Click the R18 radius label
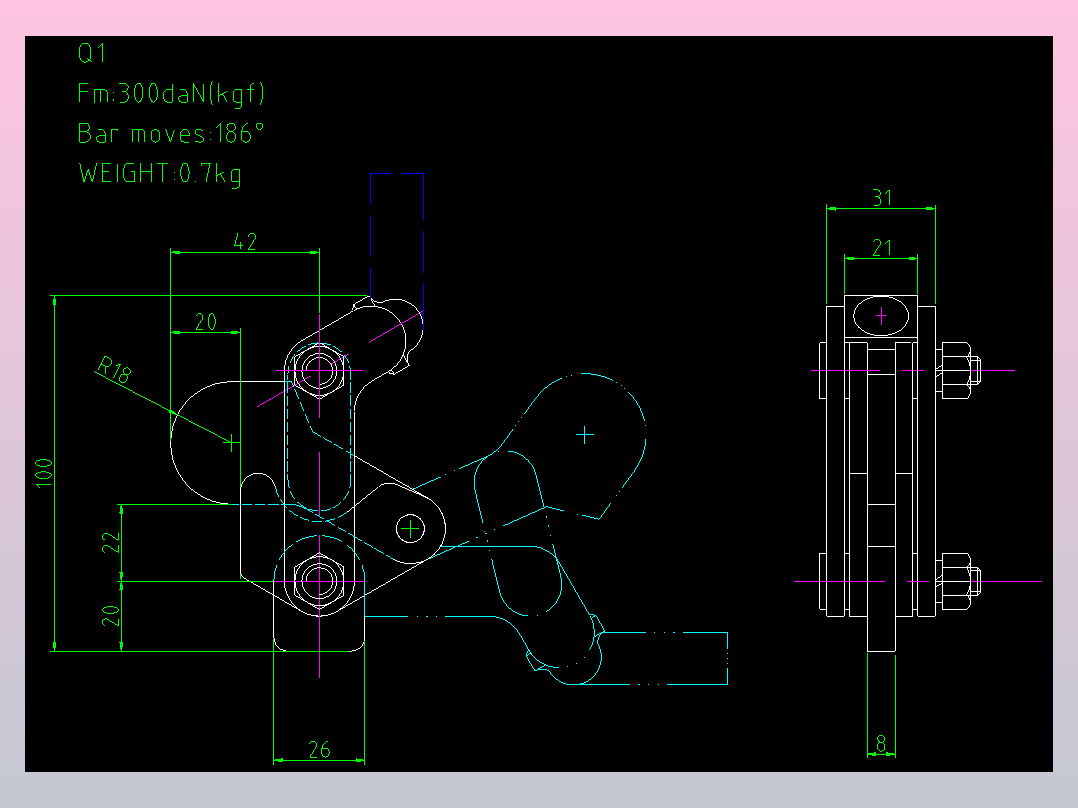Viewport: 1078px width, 808px height. (x=113, y=369)
